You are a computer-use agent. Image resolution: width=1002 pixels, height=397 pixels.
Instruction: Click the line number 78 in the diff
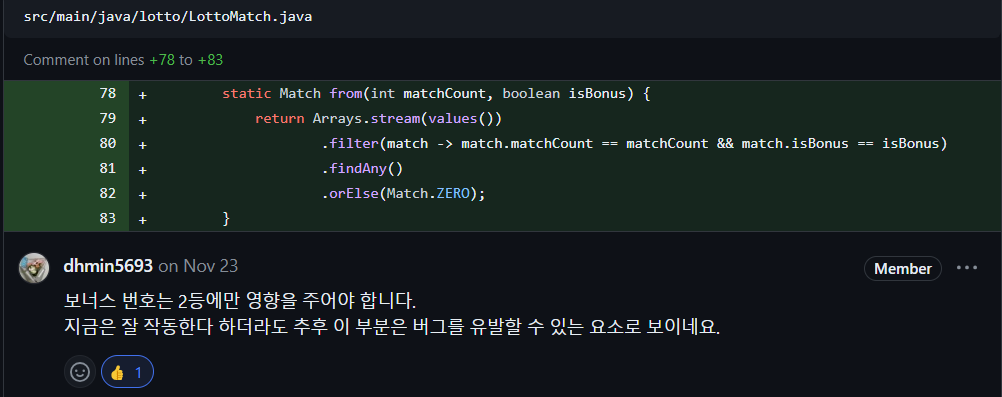pyautogui.click(x=108, y=93)
